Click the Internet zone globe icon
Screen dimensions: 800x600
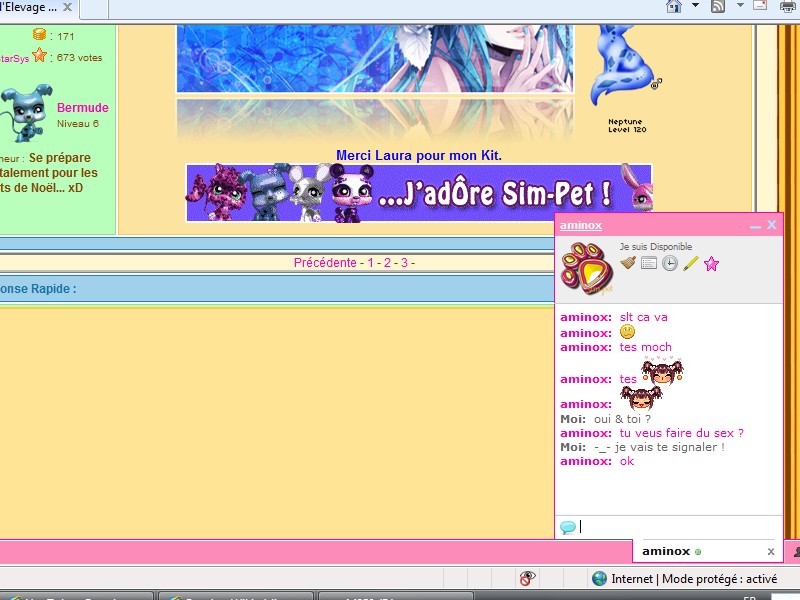[x=599, y=579]
